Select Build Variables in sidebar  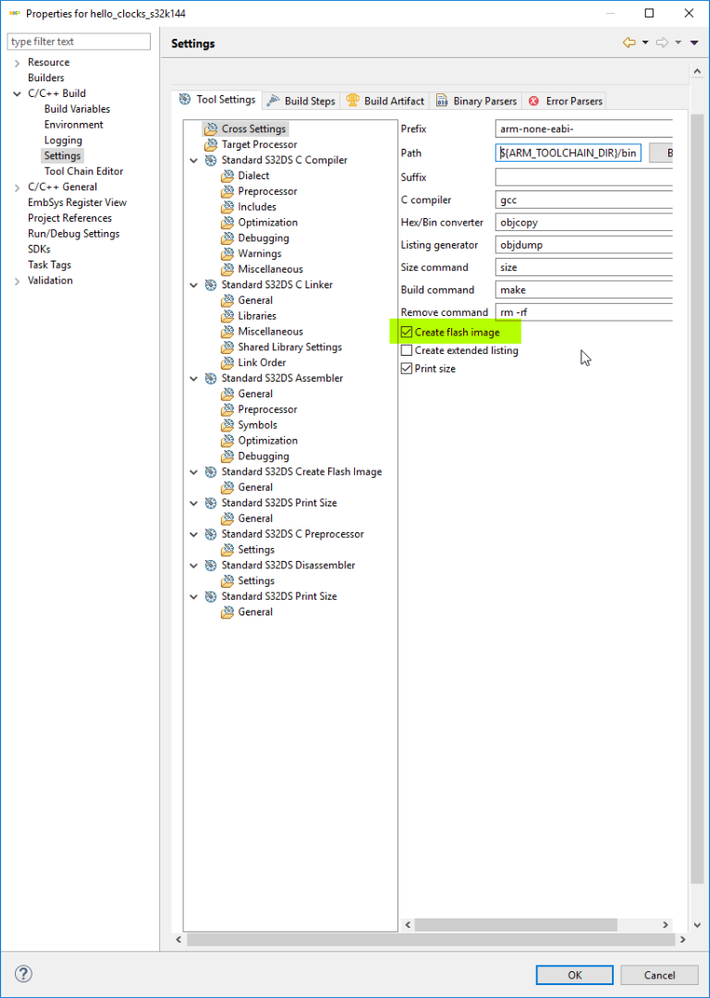point(77,109)
